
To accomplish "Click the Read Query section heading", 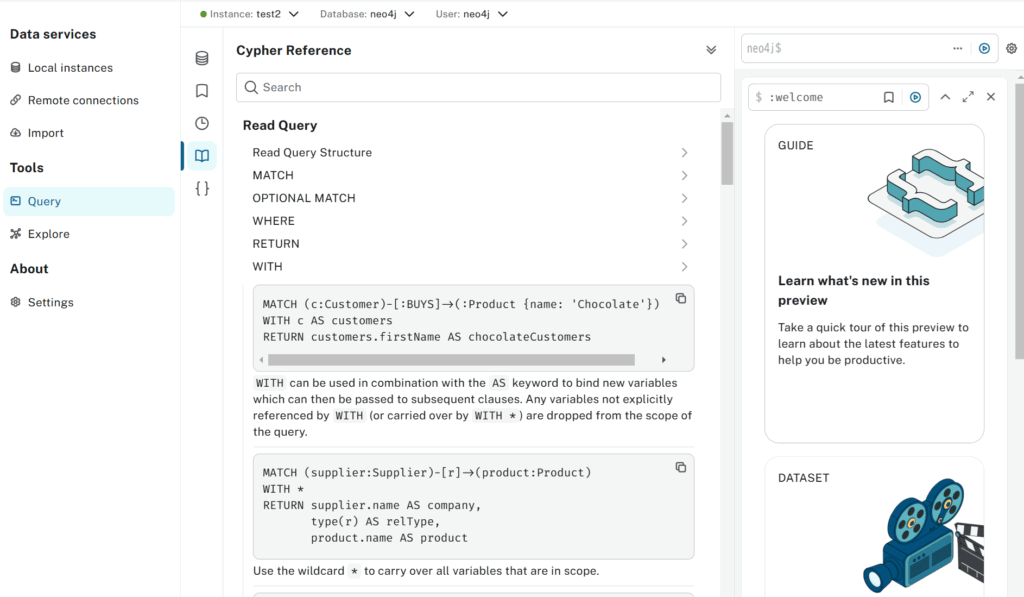I will pyautogui.click(x=280, y=125).
